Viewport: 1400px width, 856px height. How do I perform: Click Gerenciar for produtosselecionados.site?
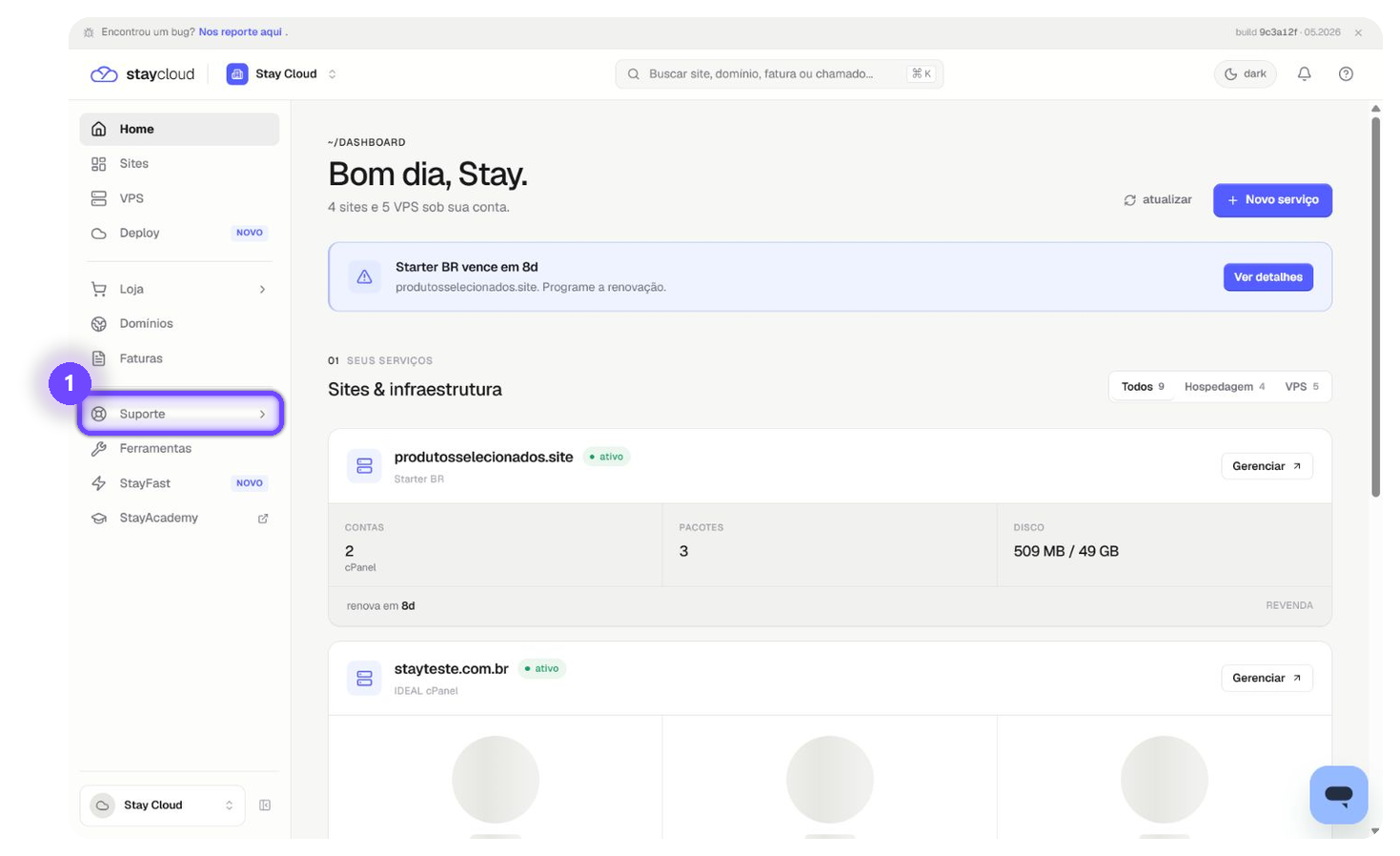tap(1267, 466)
